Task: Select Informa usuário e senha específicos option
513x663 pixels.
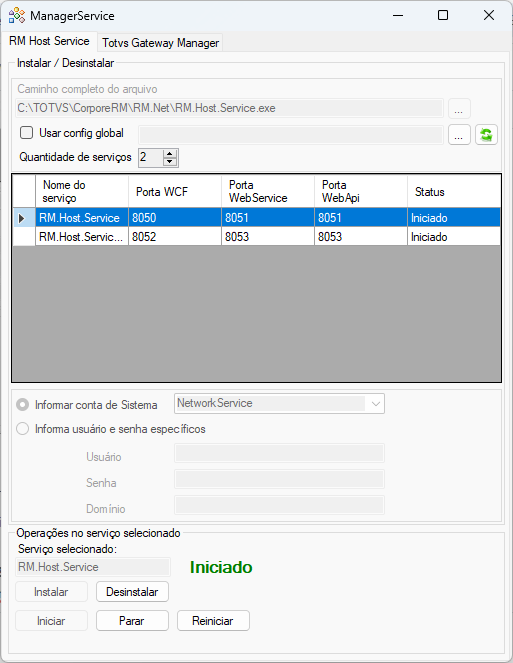Action: click(x=22, y=429)
